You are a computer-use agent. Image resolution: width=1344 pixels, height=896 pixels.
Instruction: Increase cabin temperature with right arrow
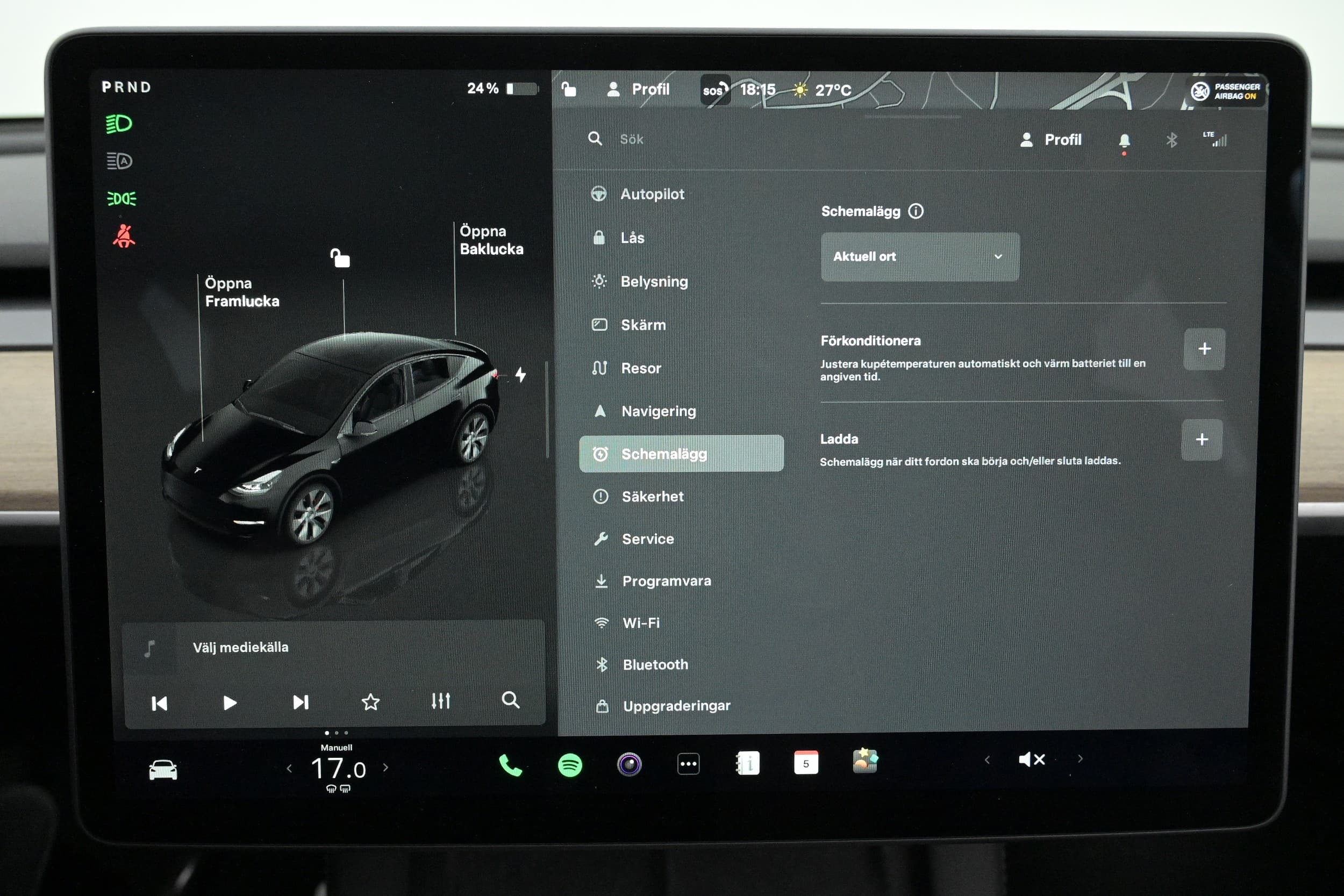(385, 768)
